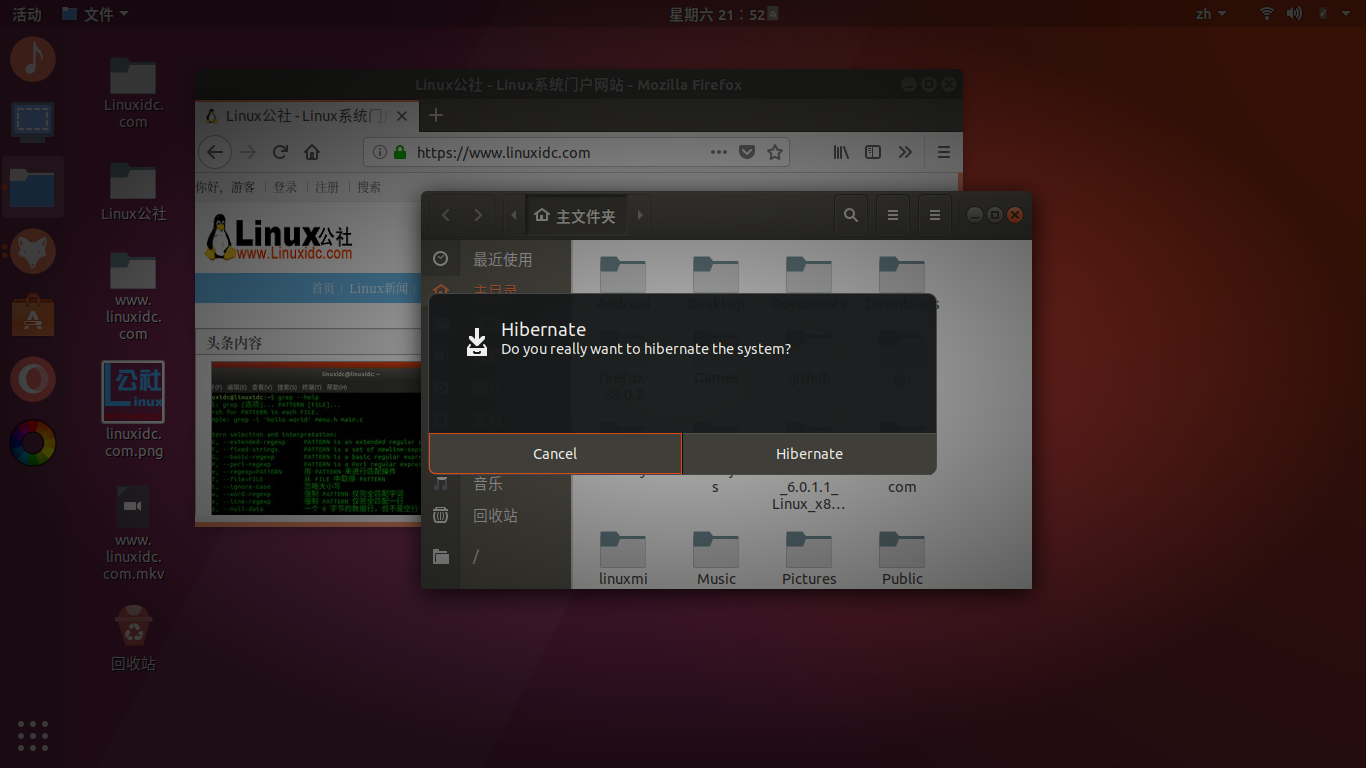The height and width of the screenshot is (768, 1366).
Task: Open Files window hamburger menu
Action: tap(935, 215)
